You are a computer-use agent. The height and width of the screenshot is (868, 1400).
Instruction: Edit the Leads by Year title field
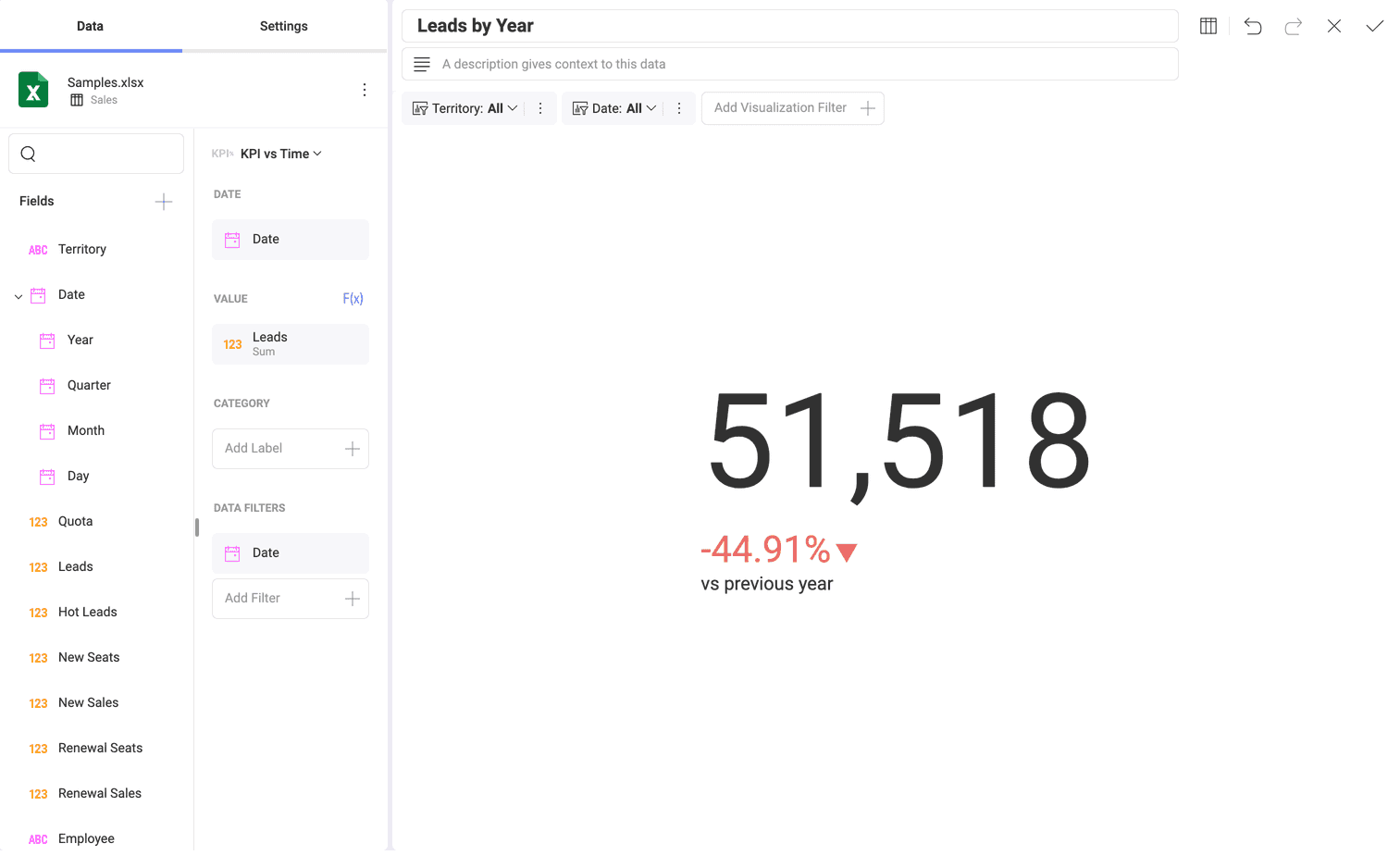pyautogui.click(x=789, y=26)
